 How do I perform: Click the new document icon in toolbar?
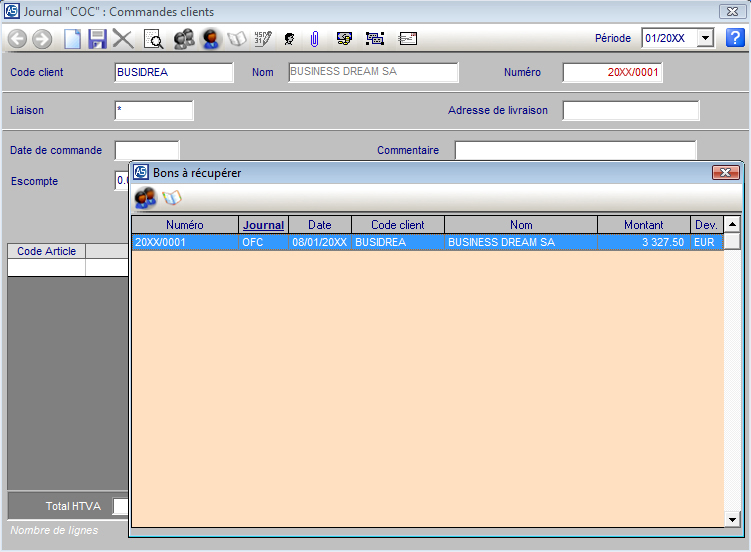point(72,39)
